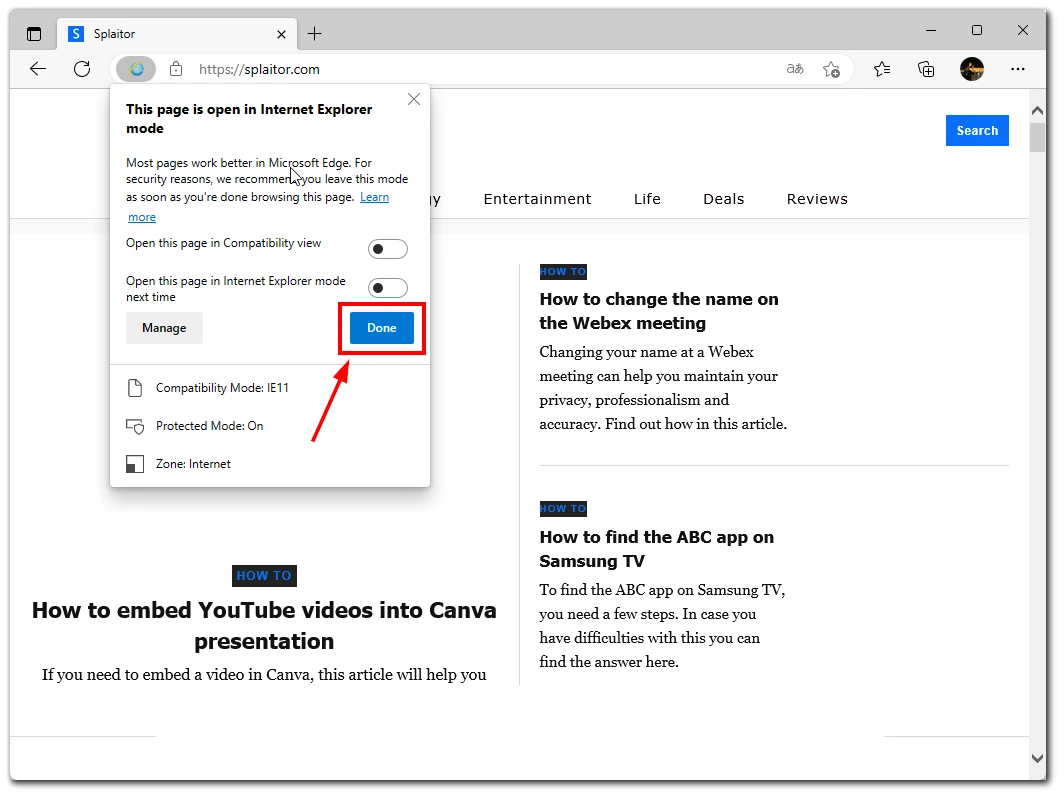Image resolution: width=1064 pixels, height=798 pixels.
Task: Click the Done button
Action: pos(381,328)
